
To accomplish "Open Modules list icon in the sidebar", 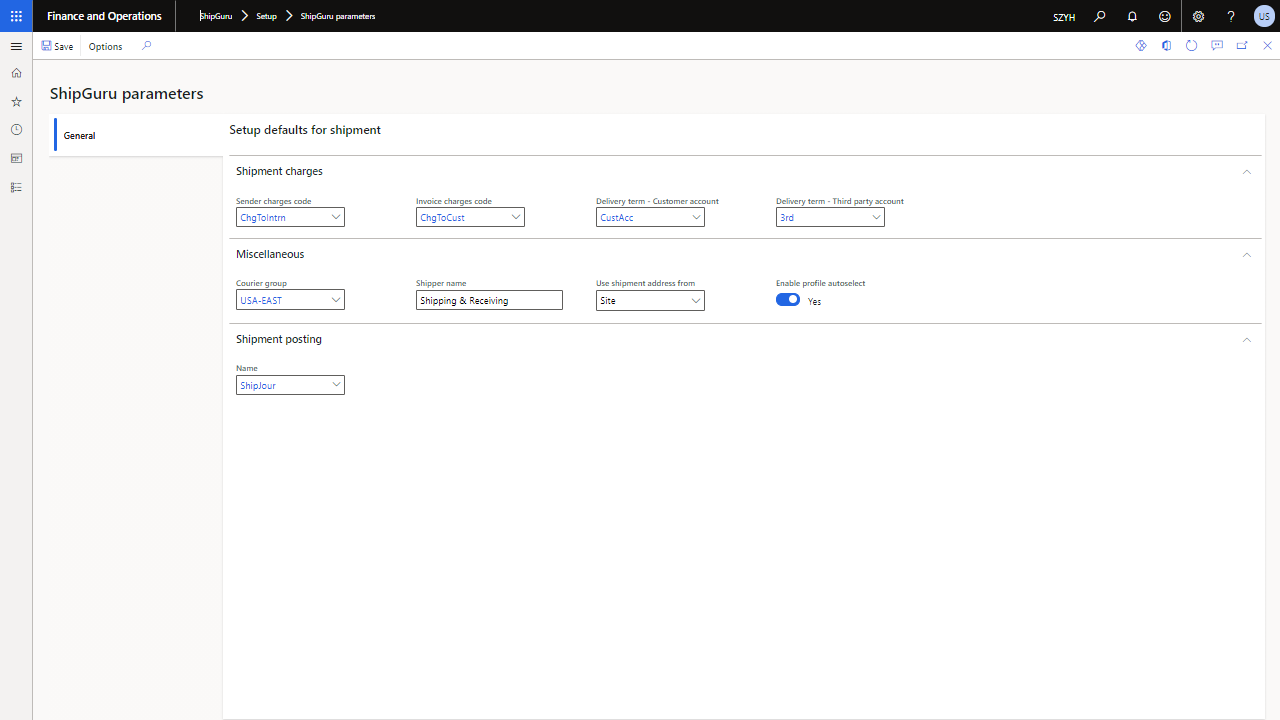I will click(16, 187).
